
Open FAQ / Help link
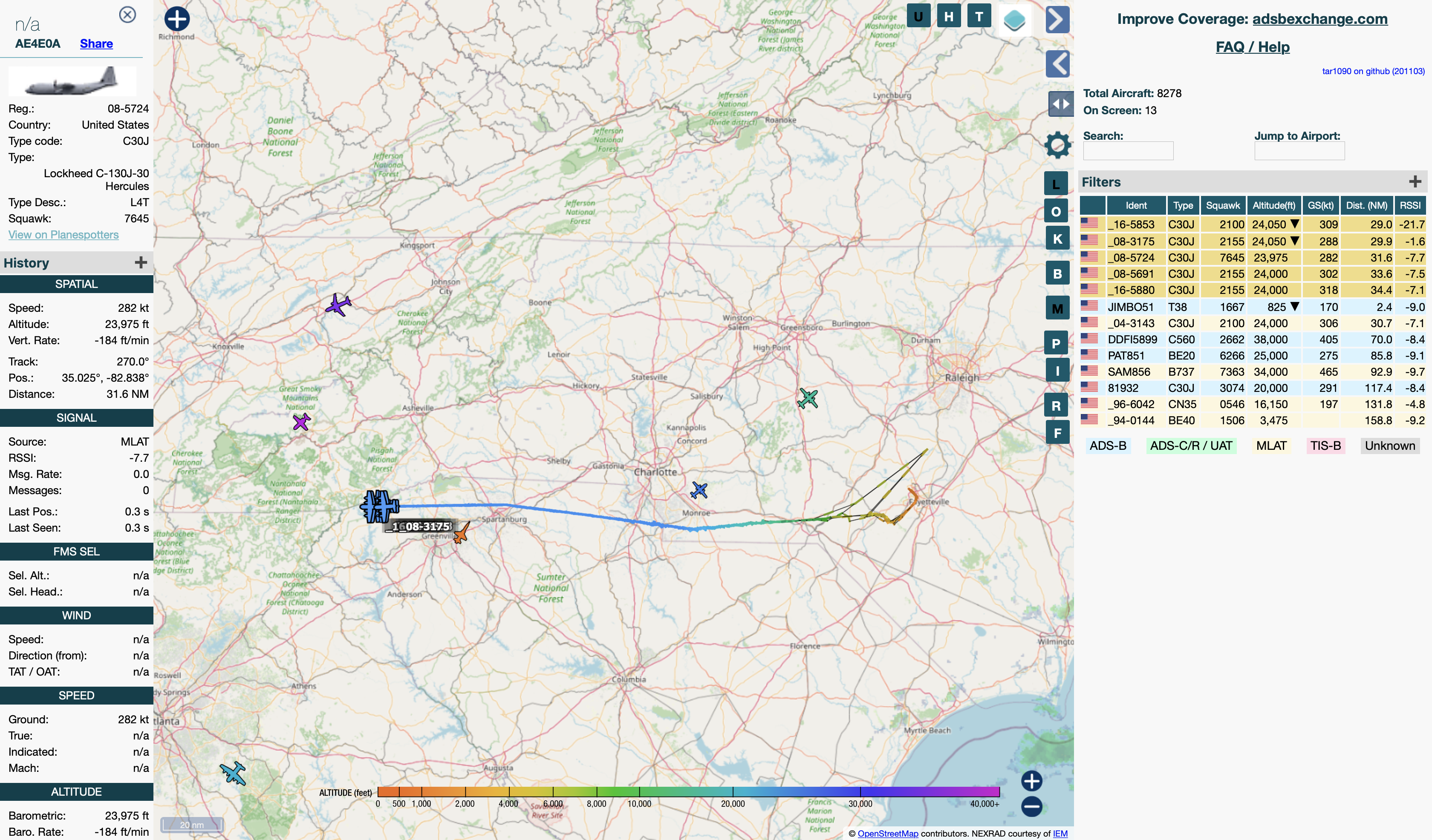[x=1253, y=46]
